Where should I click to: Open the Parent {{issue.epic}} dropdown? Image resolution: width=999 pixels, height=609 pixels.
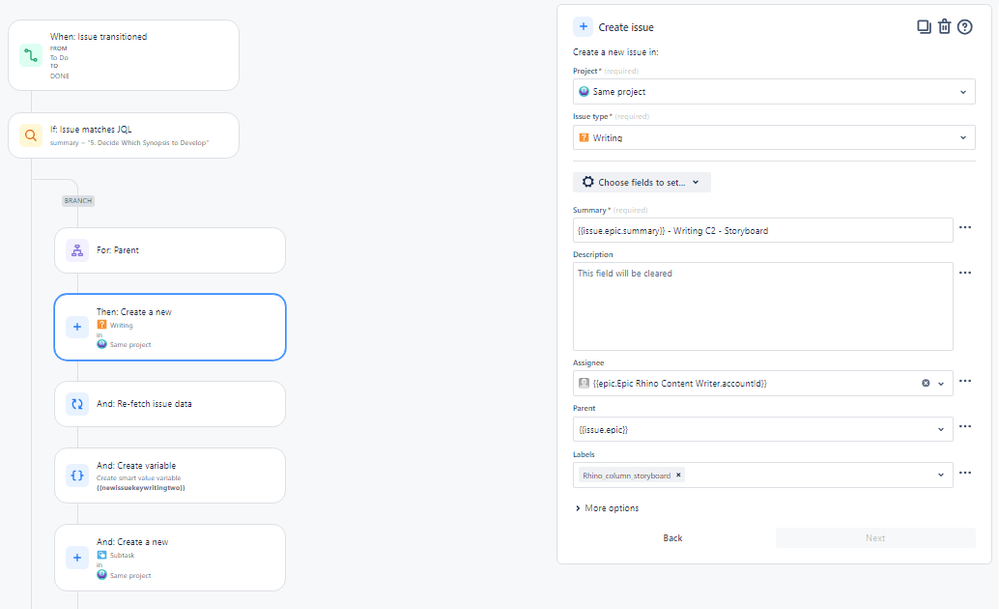point(763,429)
